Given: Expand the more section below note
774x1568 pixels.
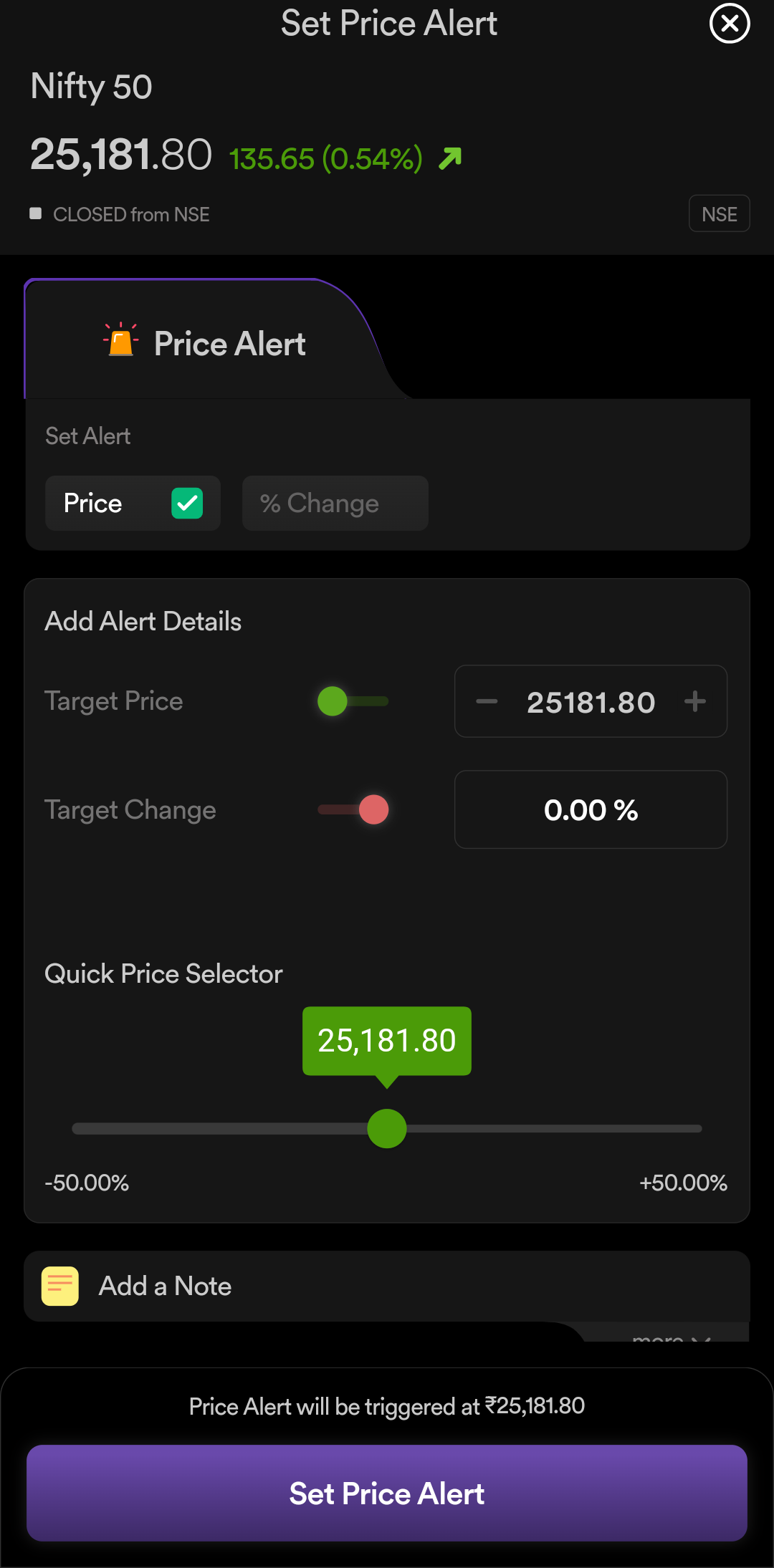Looking at the screenshot, I should click(x=670, y=1336).
